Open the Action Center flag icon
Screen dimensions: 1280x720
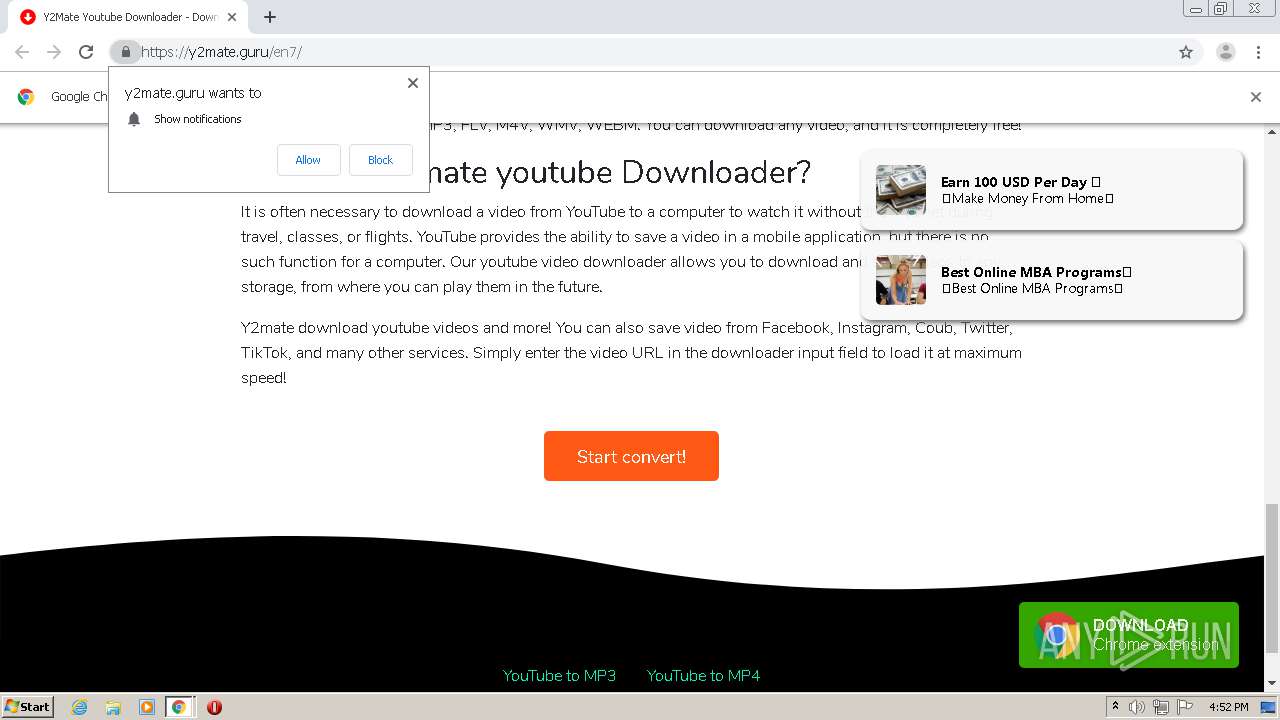(x=1183, y=707)
